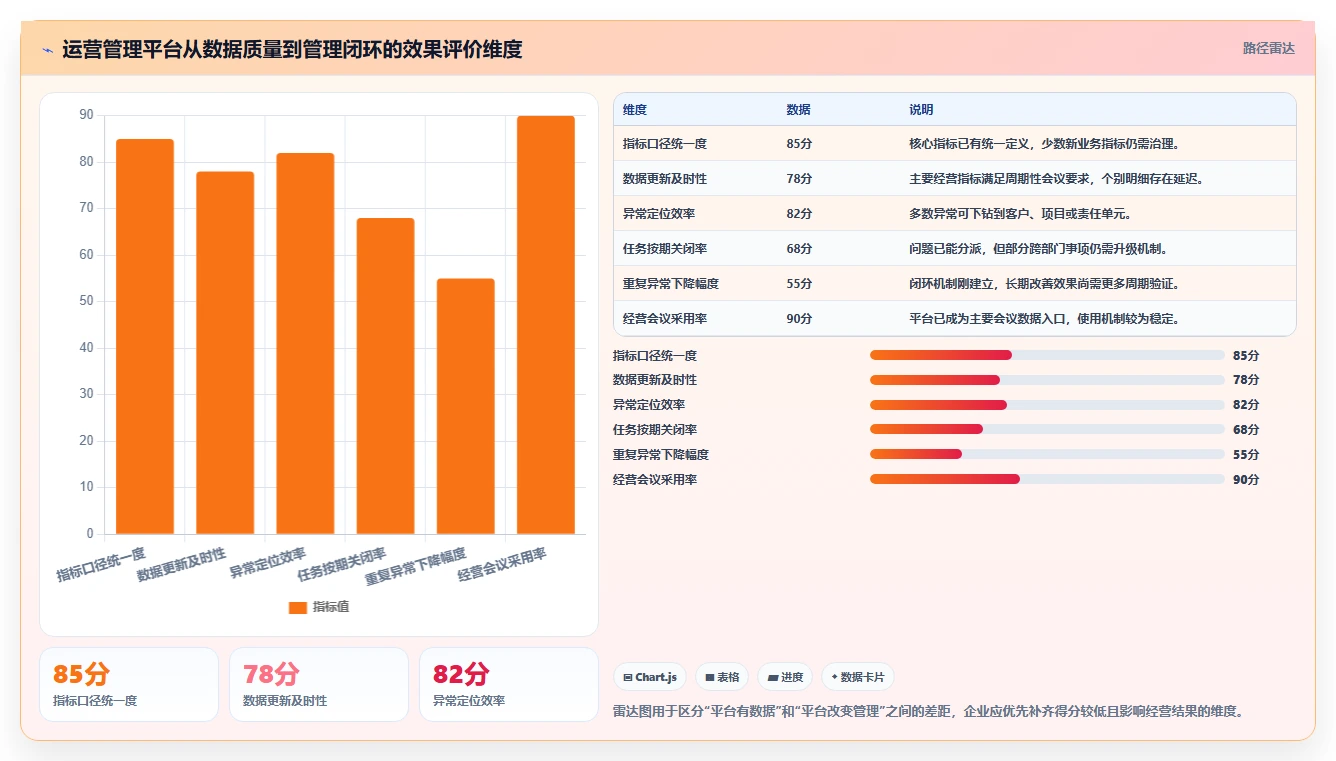This screenshot has width=1336, height=761.
Task: Click the 数据卡片 chip
Action: 857,677
